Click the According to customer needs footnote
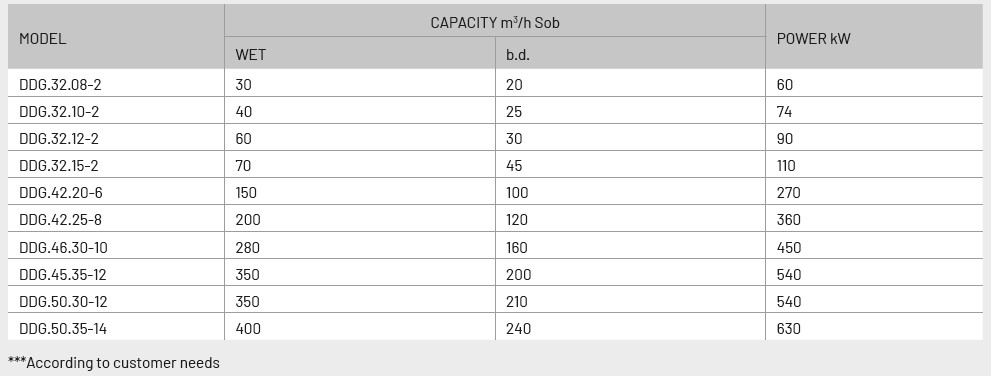991x376 pixels. click(x=114, y=363)
